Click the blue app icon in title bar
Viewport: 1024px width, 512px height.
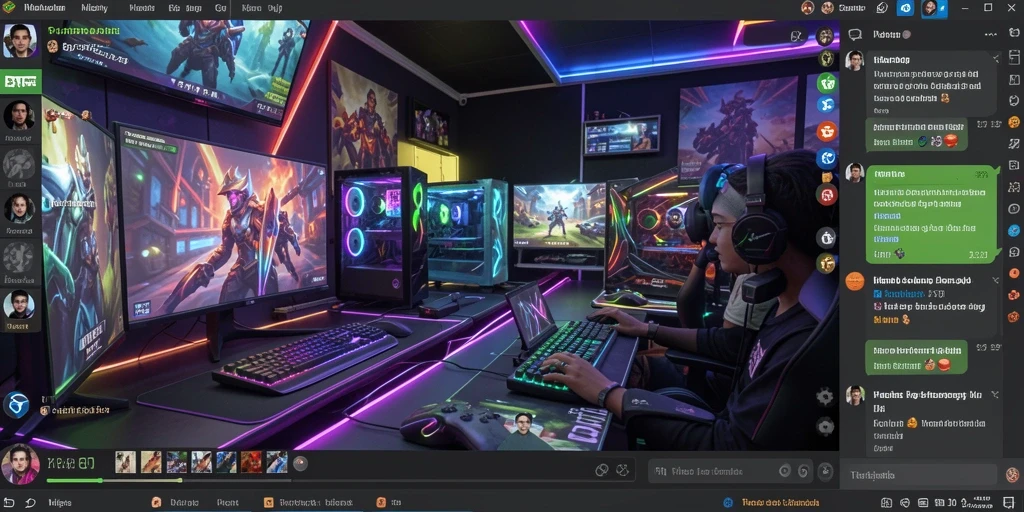pos(904,8)
